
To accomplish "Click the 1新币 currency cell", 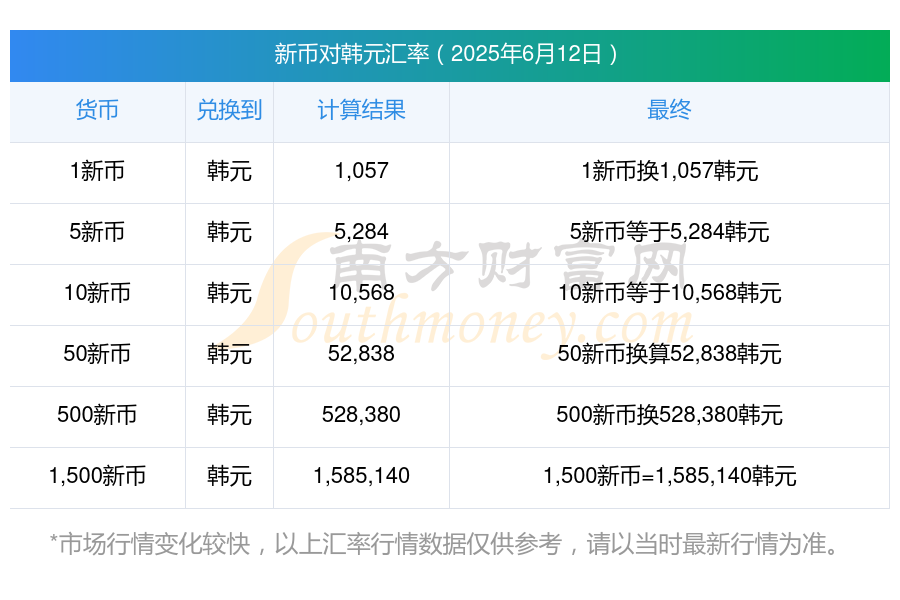I will 97,171.
